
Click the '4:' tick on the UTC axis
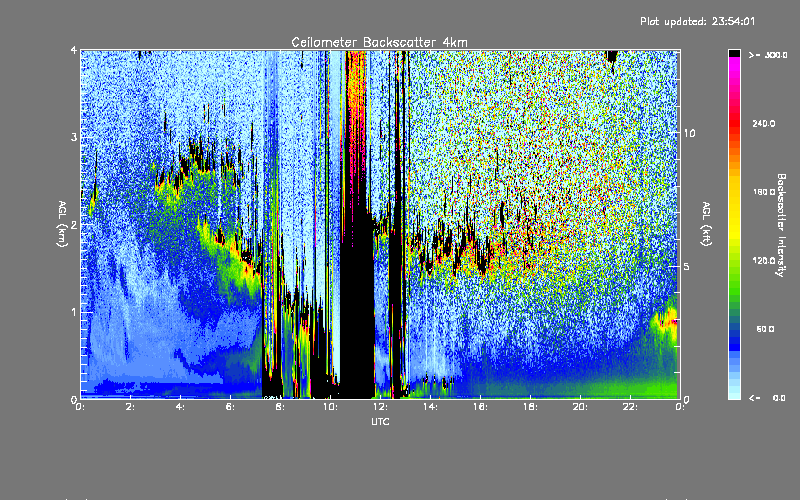180,407
